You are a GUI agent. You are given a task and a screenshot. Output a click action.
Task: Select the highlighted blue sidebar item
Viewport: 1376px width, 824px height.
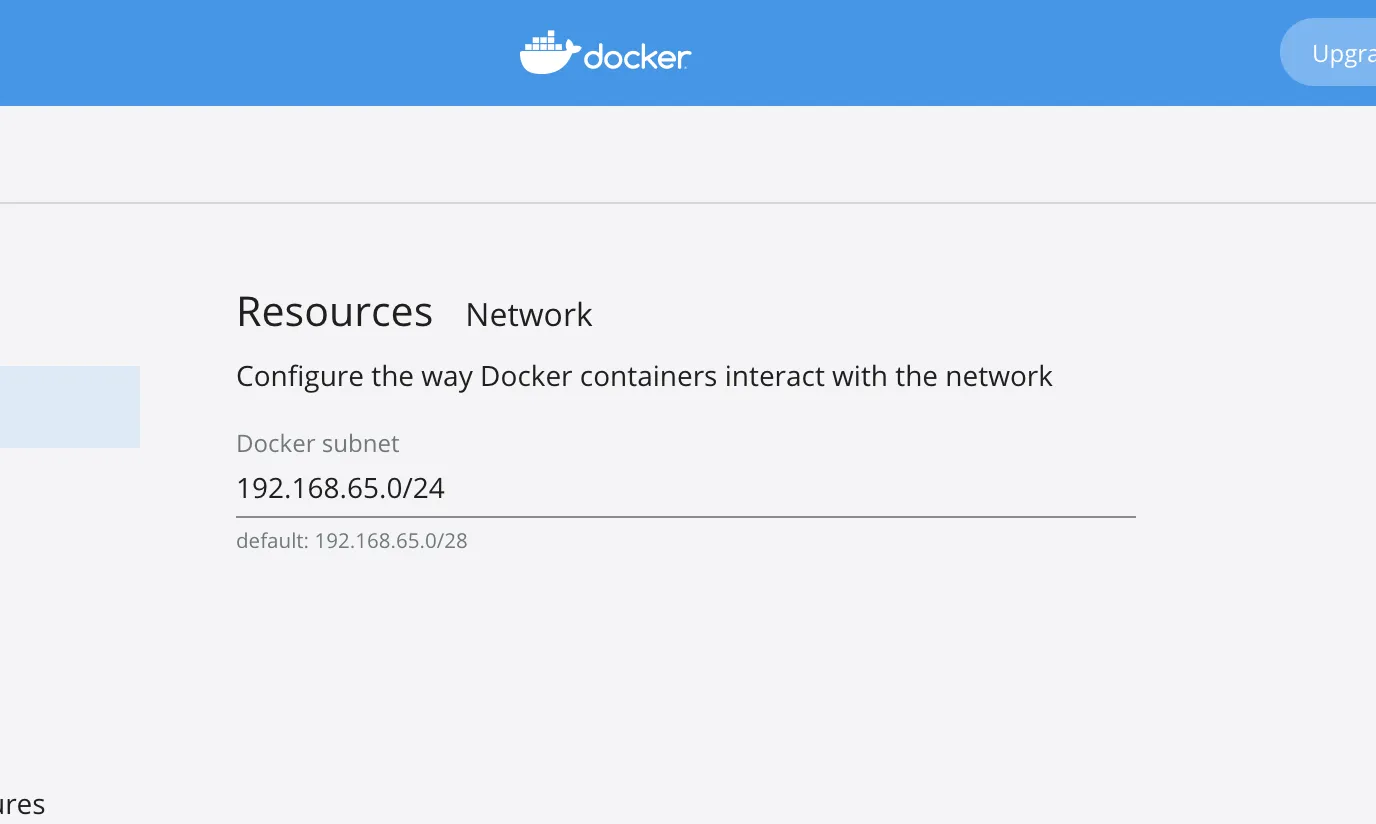(x=69, y=406)
